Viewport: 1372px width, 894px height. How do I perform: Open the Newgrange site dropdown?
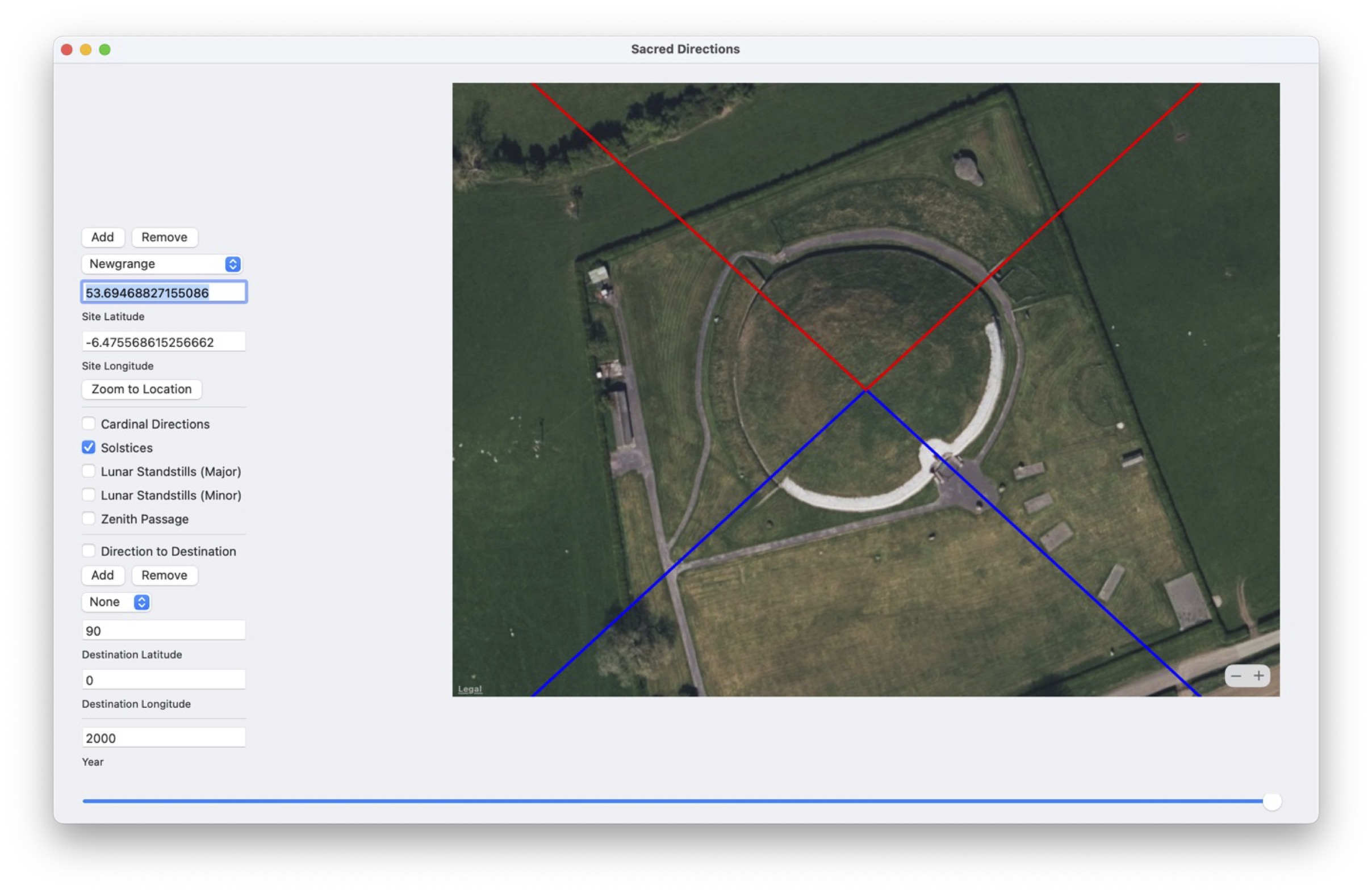[x=161, y=264]
